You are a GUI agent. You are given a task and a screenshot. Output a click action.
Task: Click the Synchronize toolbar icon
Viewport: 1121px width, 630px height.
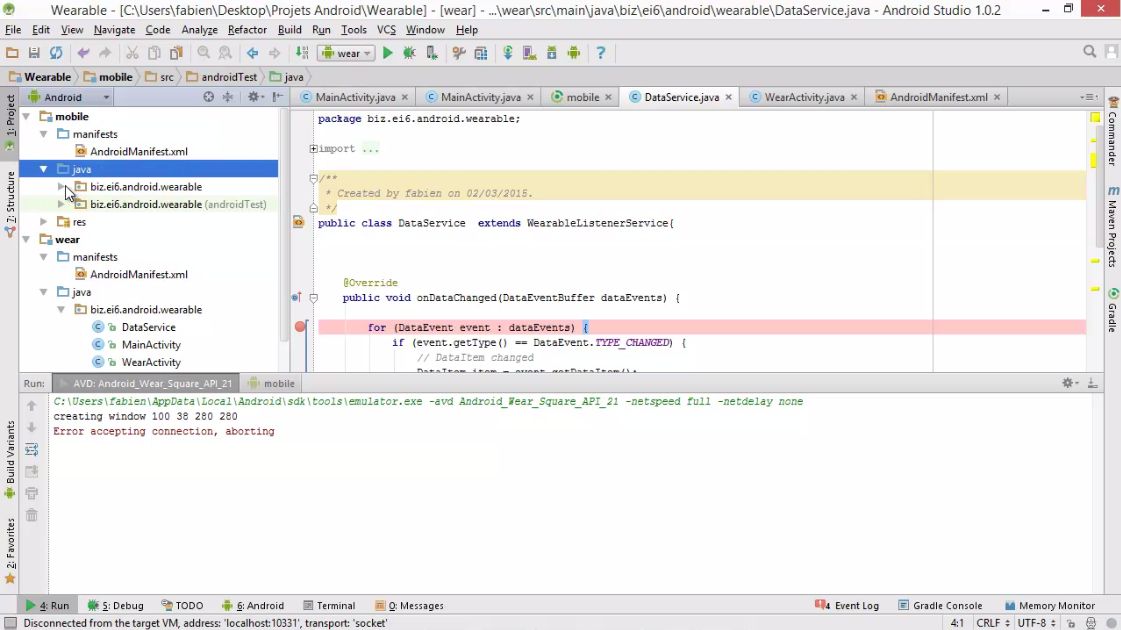55,51
